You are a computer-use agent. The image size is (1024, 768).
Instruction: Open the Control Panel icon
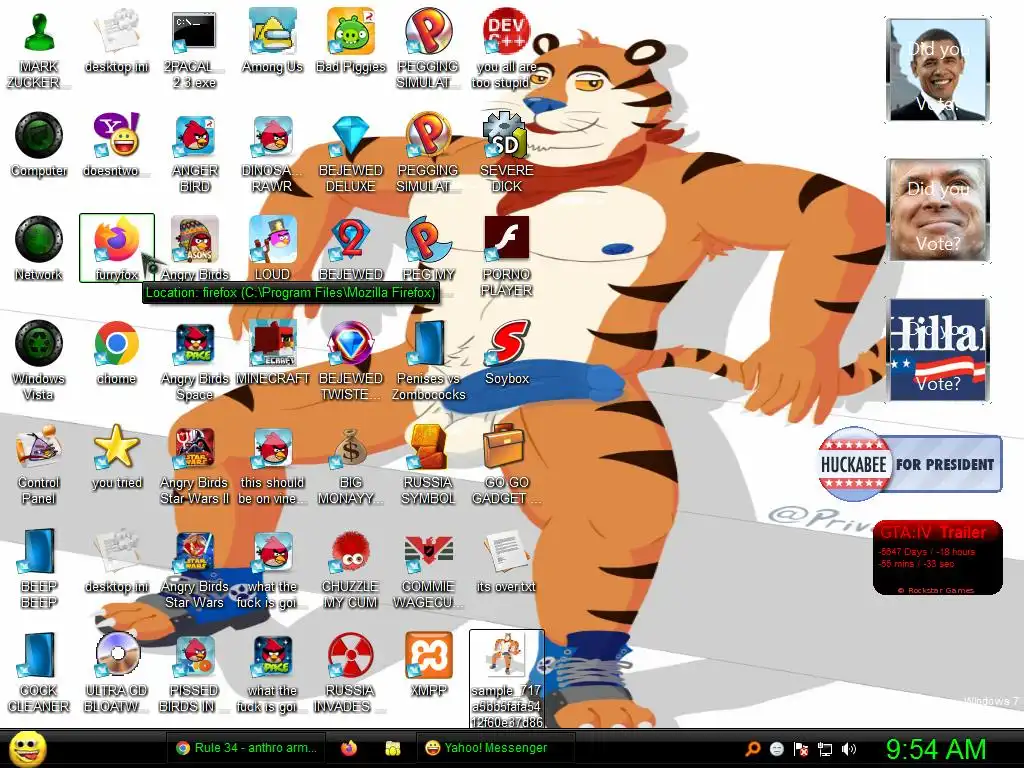coord(39,447)
